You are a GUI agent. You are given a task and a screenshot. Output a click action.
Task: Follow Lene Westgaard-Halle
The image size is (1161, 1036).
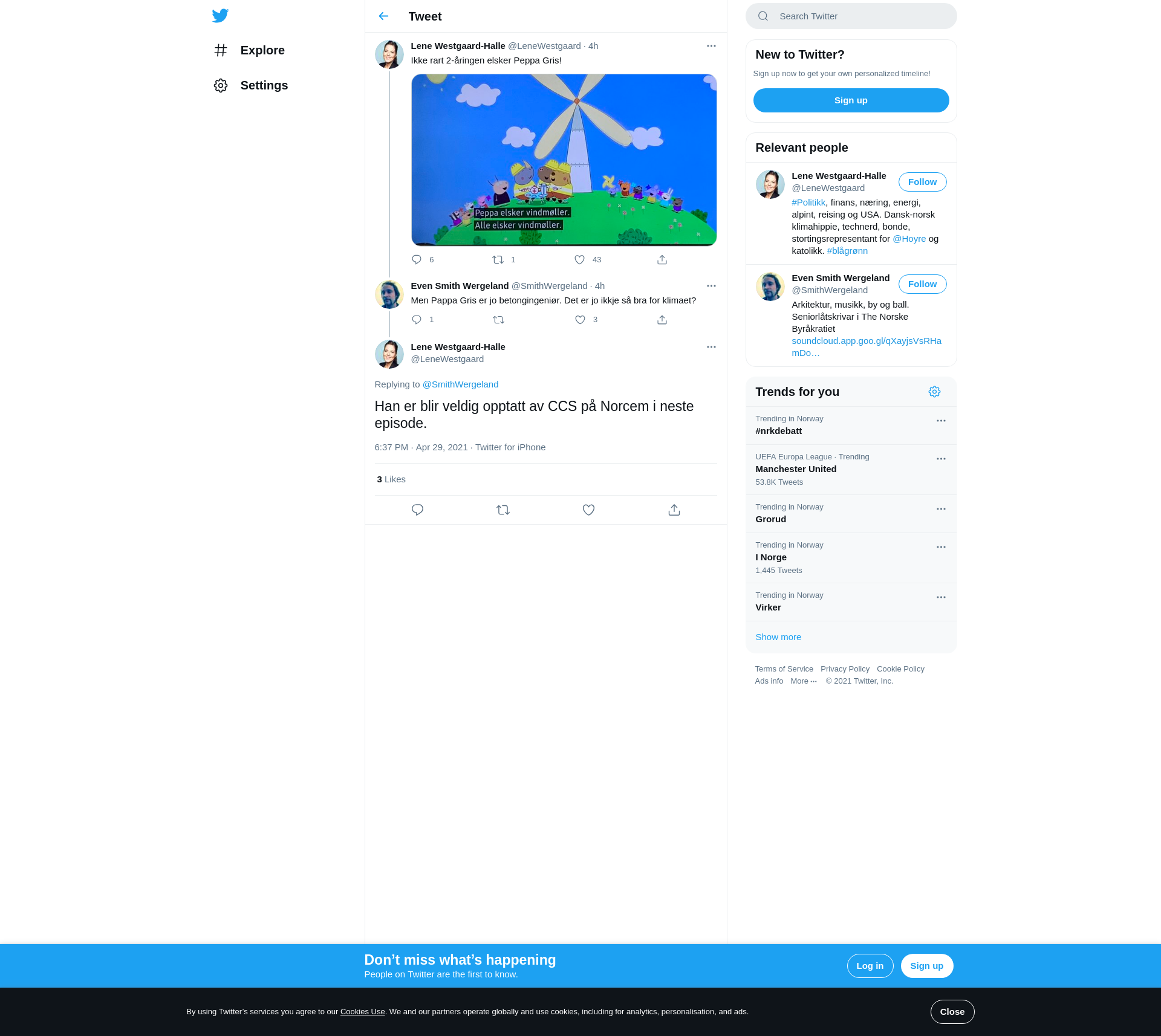922,182
